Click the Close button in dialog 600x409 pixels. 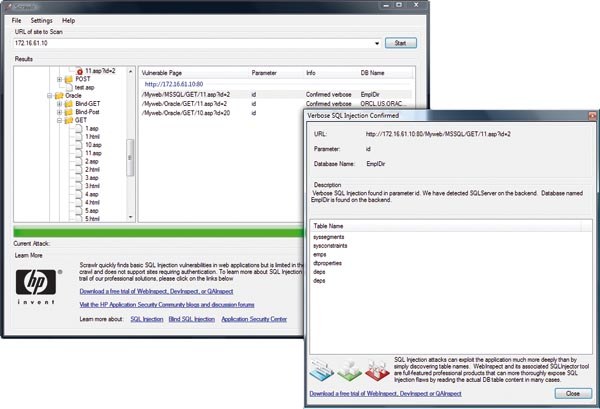point(573,394)
